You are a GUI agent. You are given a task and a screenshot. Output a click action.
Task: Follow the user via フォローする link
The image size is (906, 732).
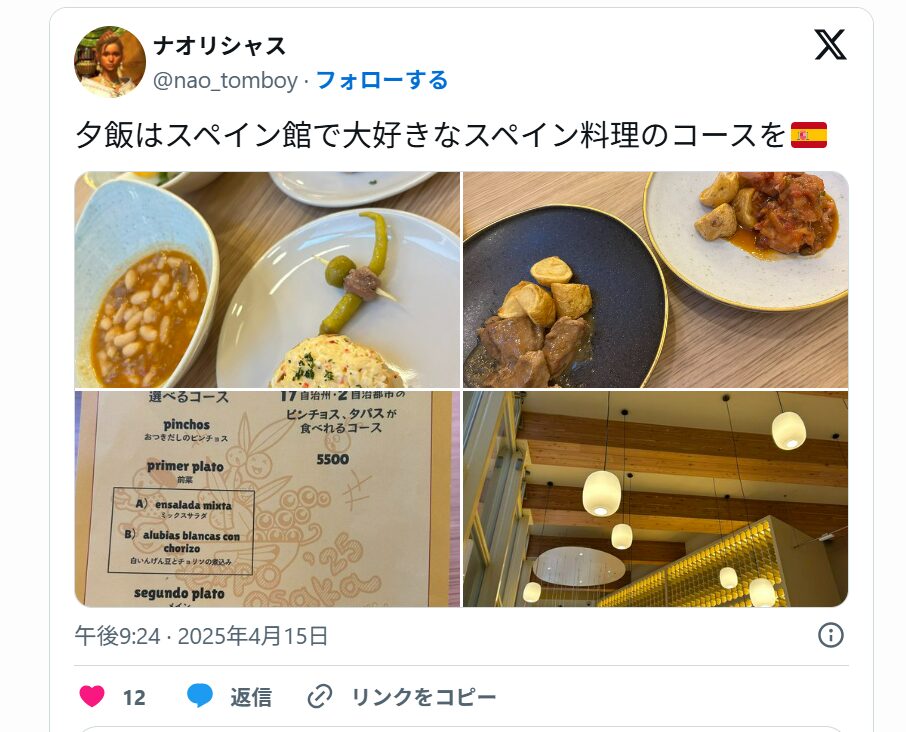click(x=382, y=80)
